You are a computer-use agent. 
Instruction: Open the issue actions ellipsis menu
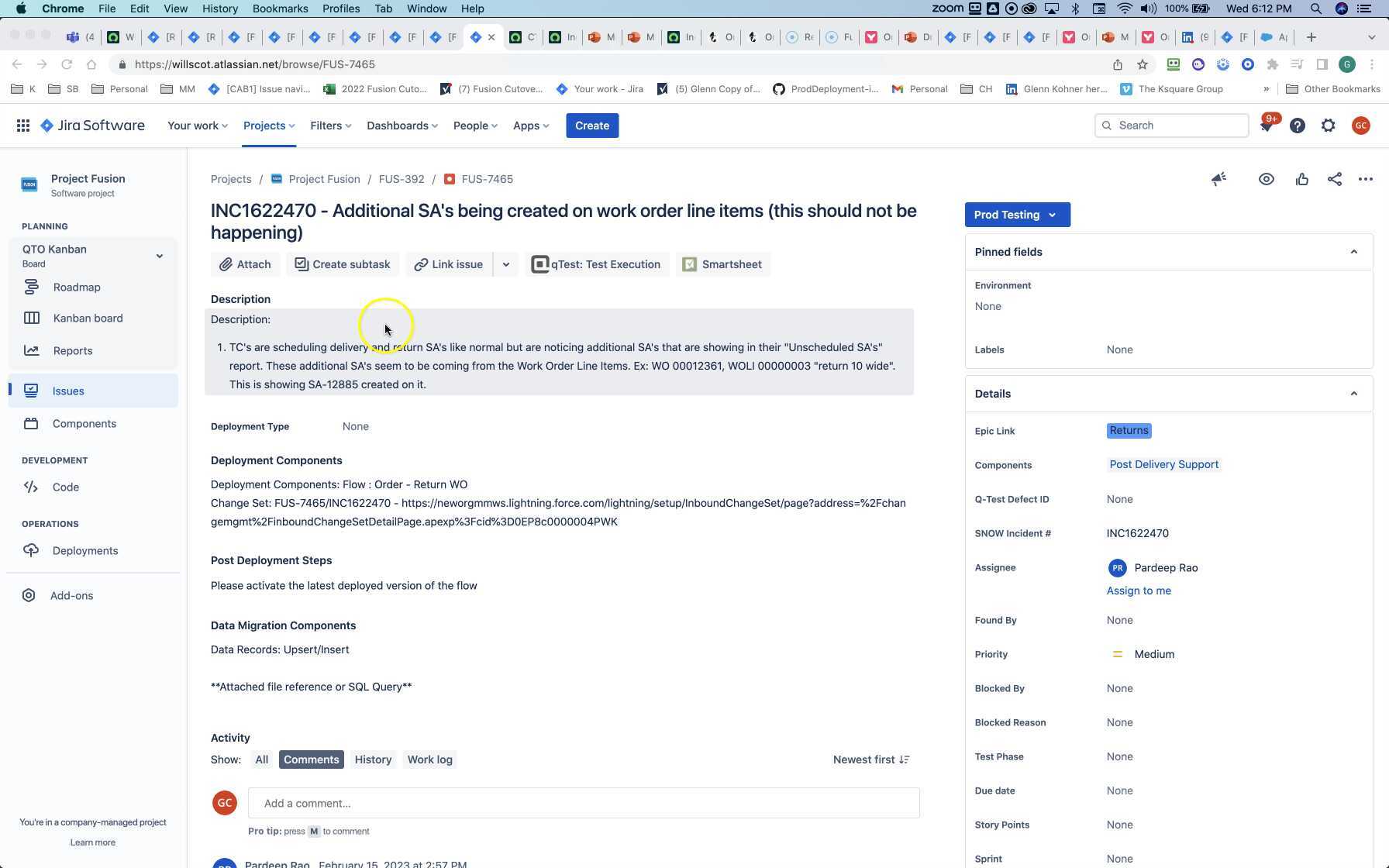point(1365,179)
